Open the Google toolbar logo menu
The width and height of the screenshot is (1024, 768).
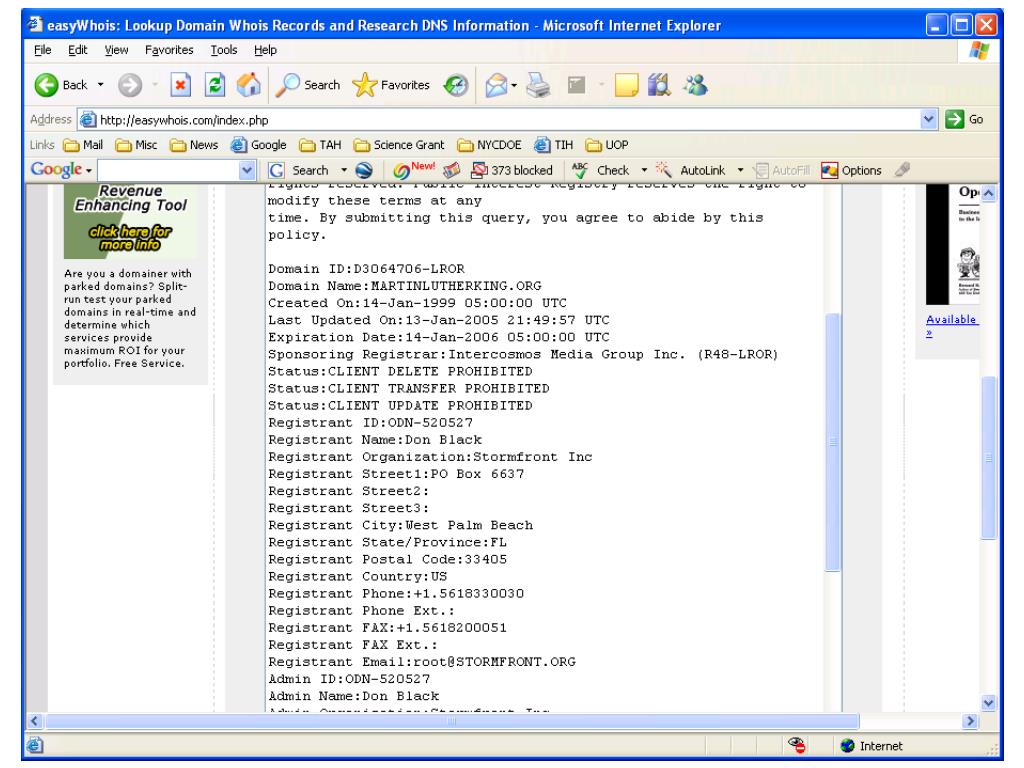click(61, 170)
